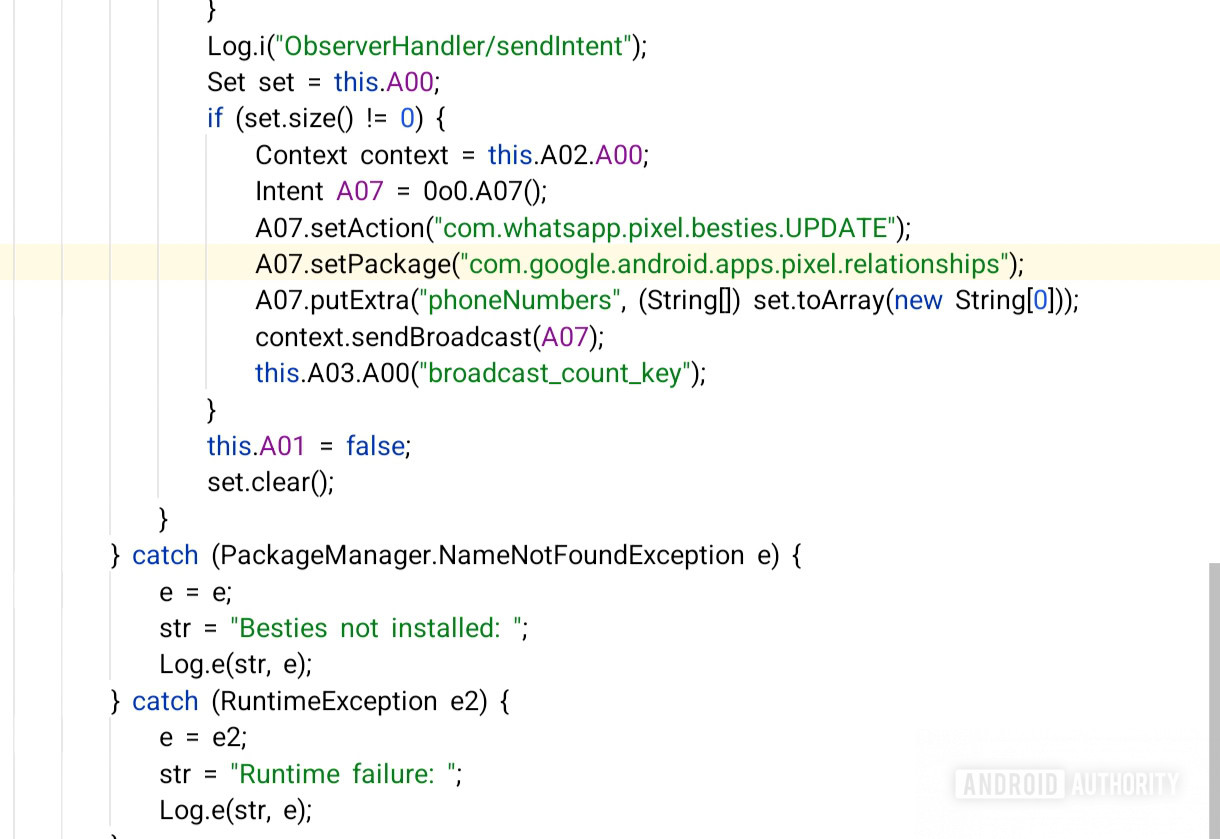Click the RuntimeException type in catch clause

coord(323,702)
